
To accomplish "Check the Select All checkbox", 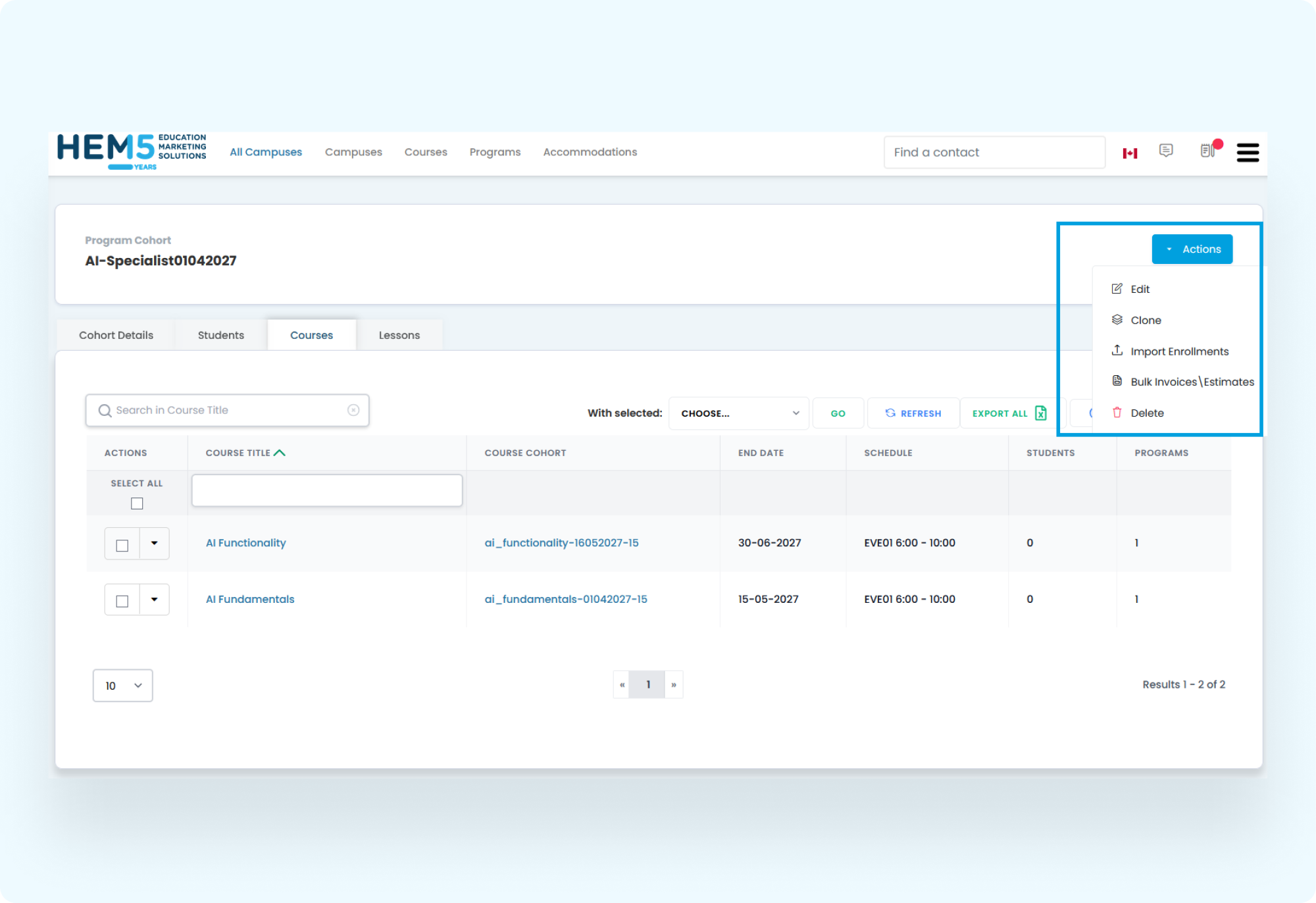I will (137, 503).
